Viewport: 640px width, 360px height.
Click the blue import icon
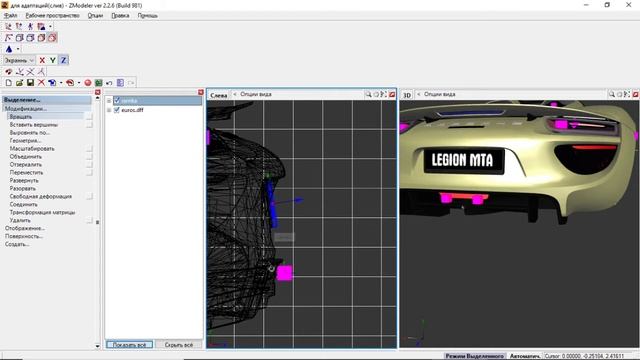click(52, 83)
